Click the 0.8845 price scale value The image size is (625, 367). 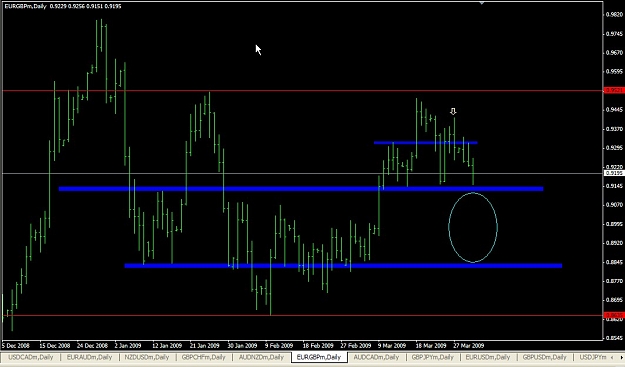coord(614,262)
